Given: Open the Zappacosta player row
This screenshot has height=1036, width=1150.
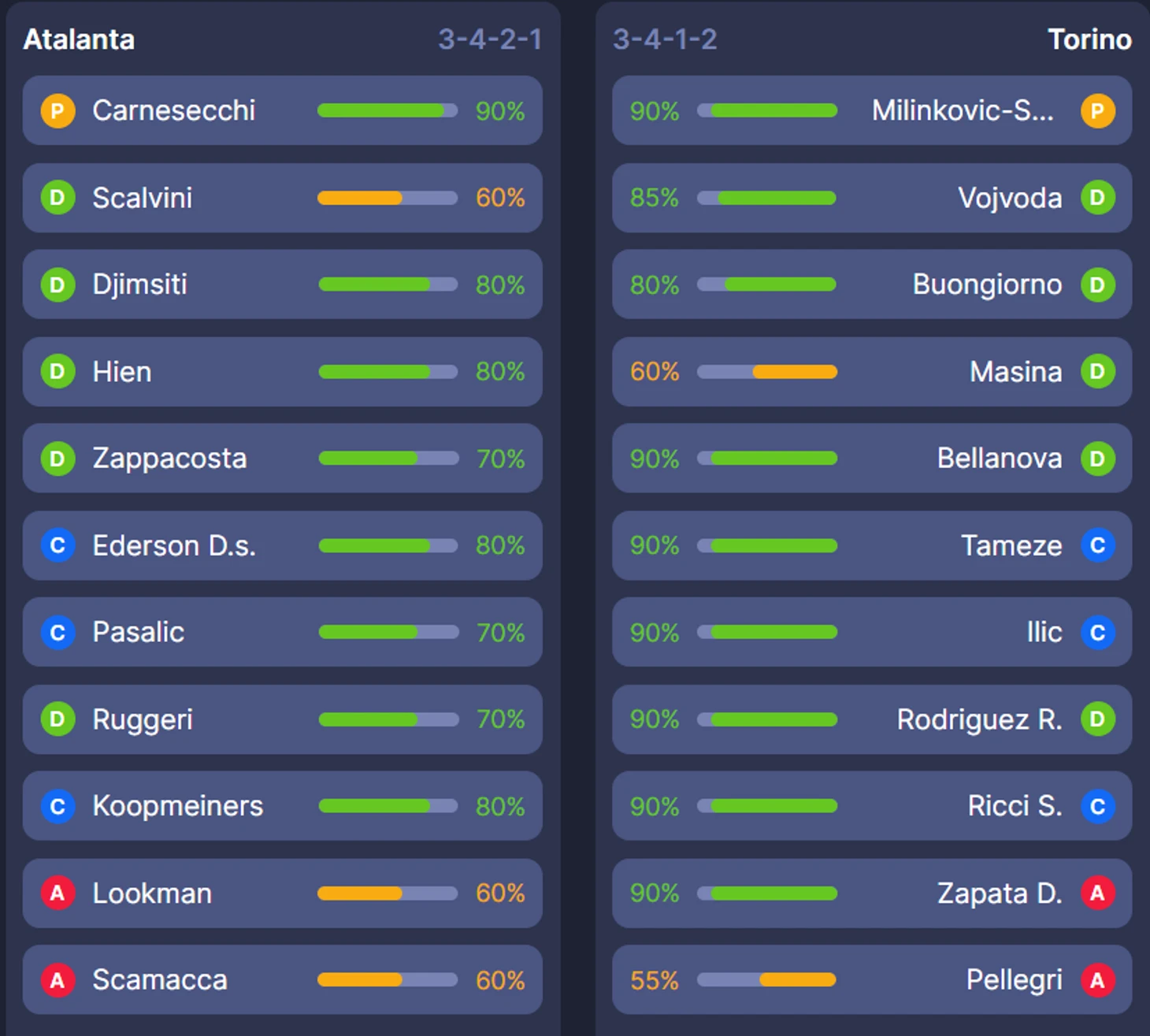Looking at the screenshot, I should click(282, 459).
